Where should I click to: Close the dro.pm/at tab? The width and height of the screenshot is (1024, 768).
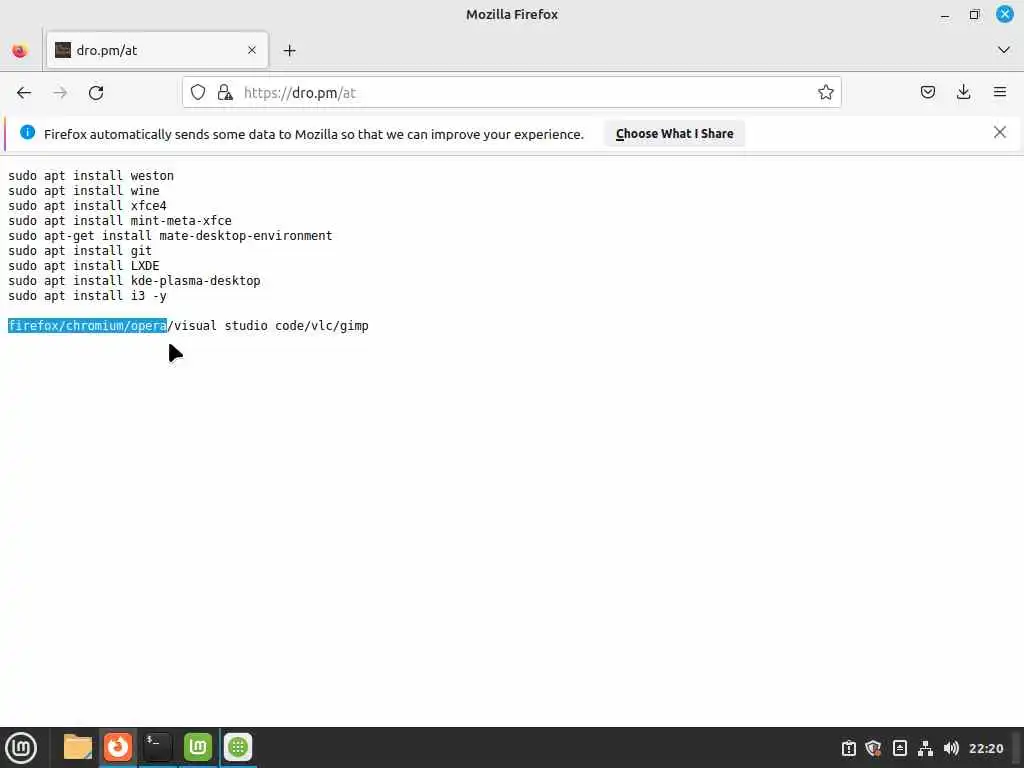(252, 50)
